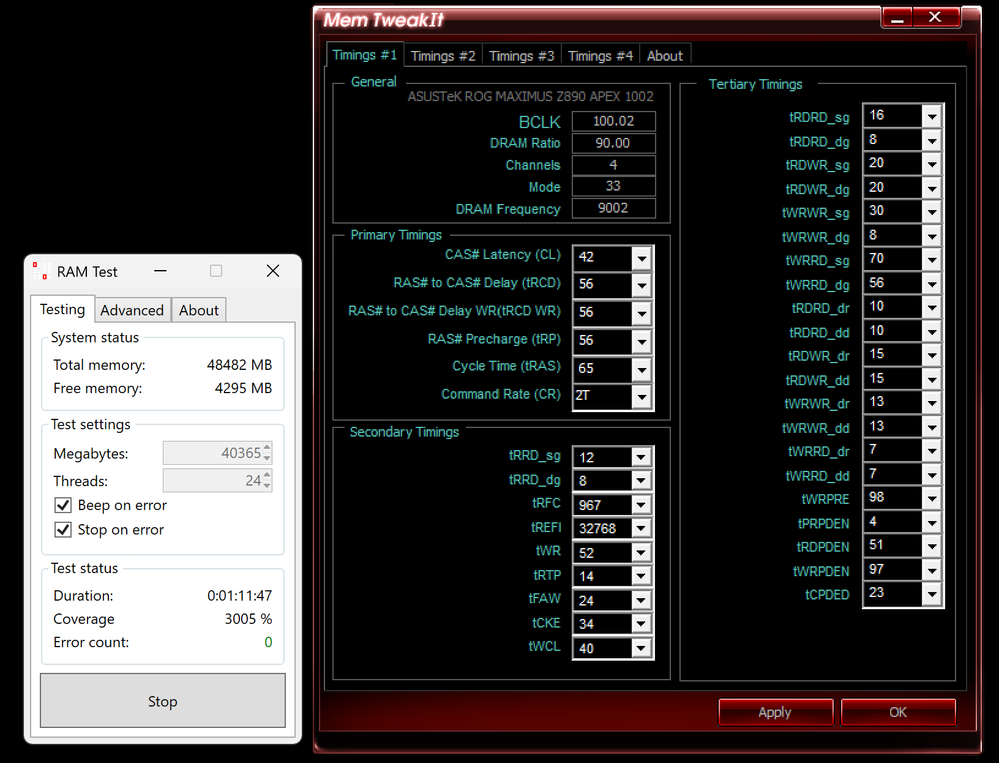Open the Timings #4 tab
The width and height of the screenshot is (999, 763).
click(600, 56)
